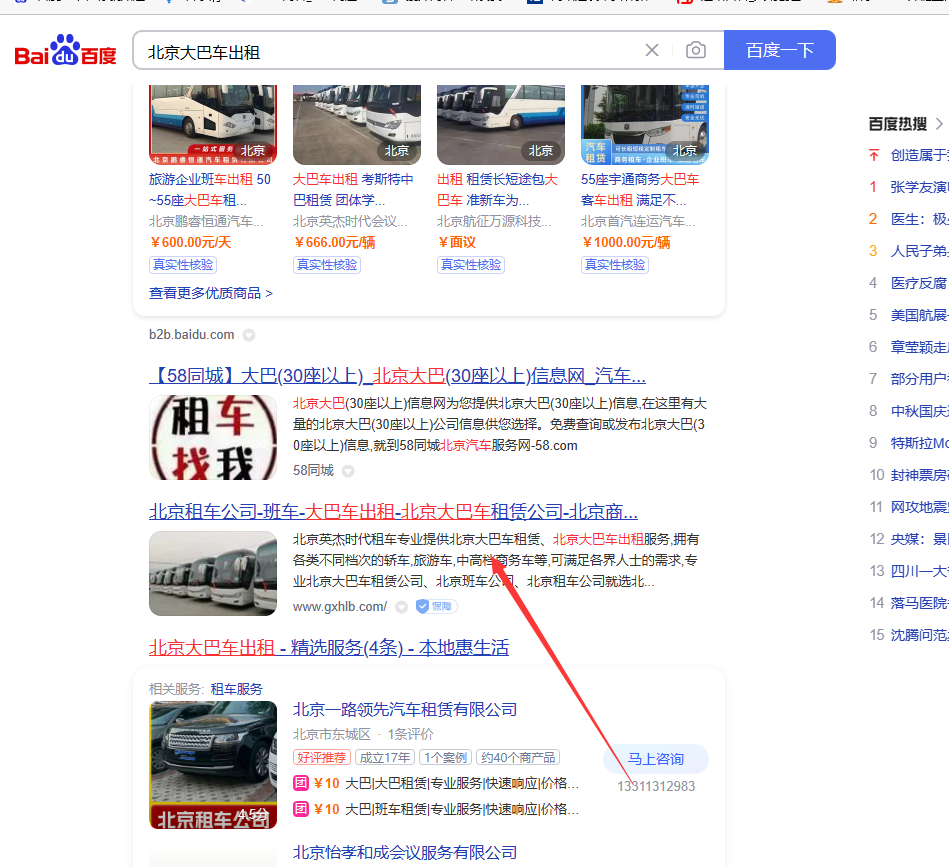Focus the search input containing 北京大巴车出租
This screenshot has height=867, width=949.
(x=387, y=52)
